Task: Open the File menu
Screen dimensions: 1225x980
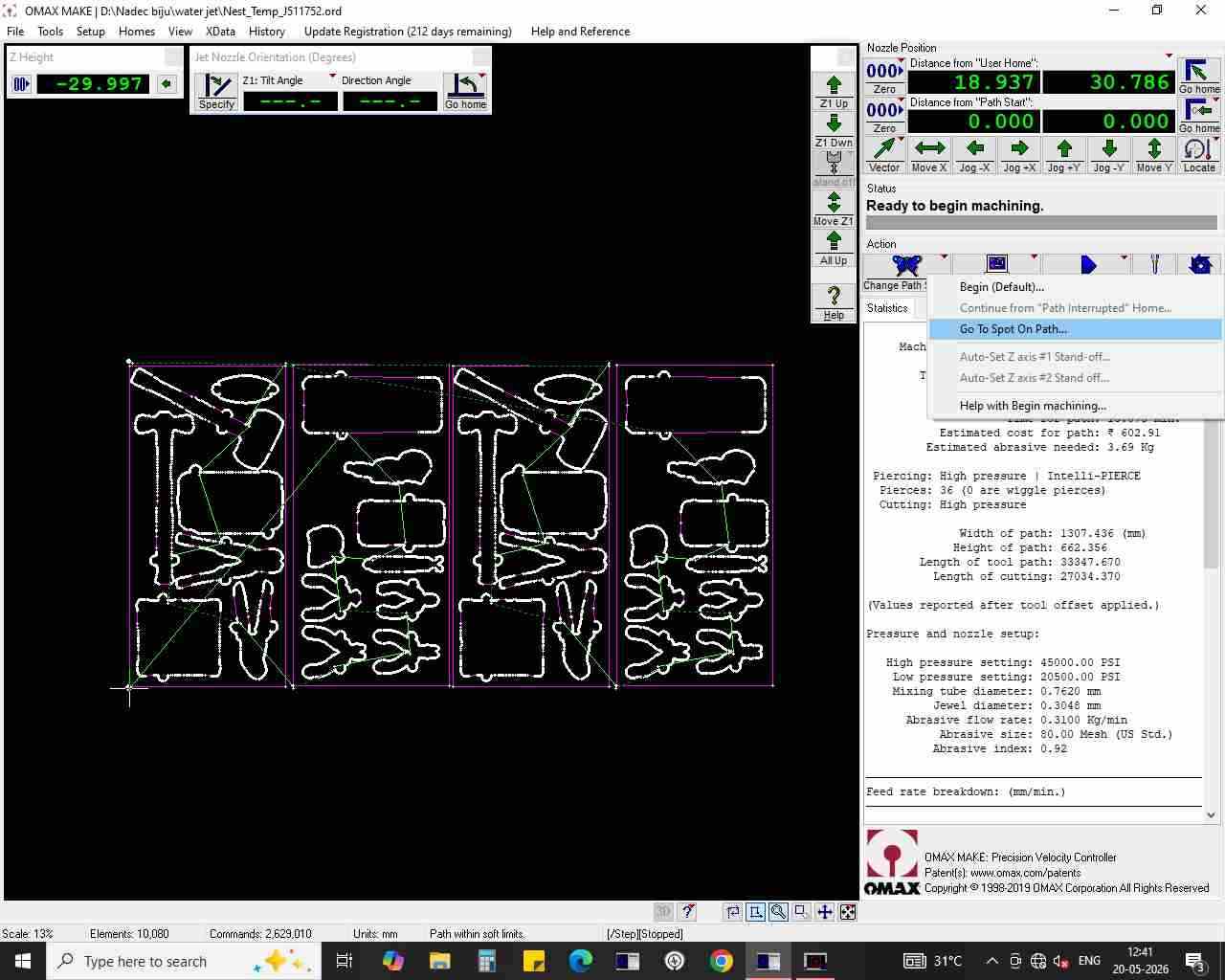Action: coord(15,31)
